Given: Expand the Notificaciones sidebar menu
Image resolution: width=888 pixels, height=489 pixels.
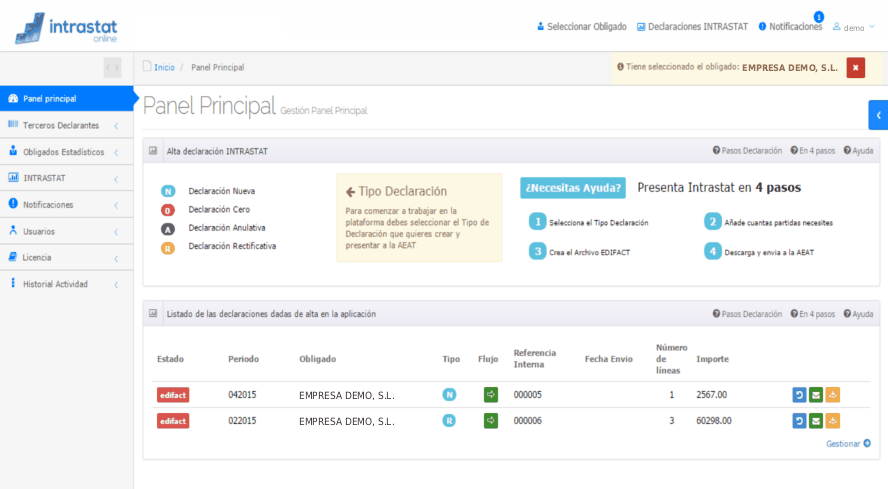Looking at the screenshot, I should pyautogui.click(x=66, y=205).
